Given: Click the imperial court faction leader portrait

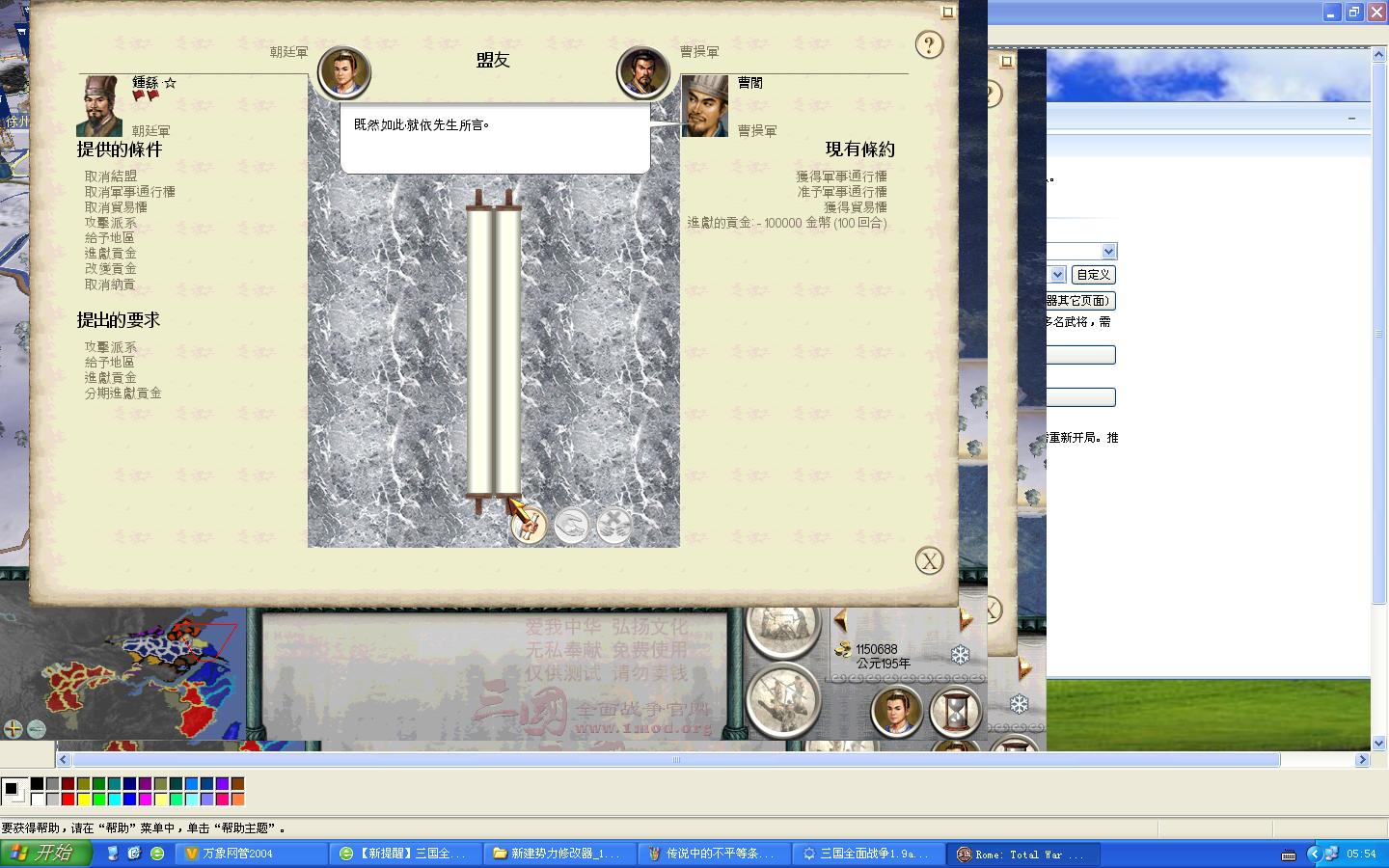Looking at the screenshot, I should [344, 72].
